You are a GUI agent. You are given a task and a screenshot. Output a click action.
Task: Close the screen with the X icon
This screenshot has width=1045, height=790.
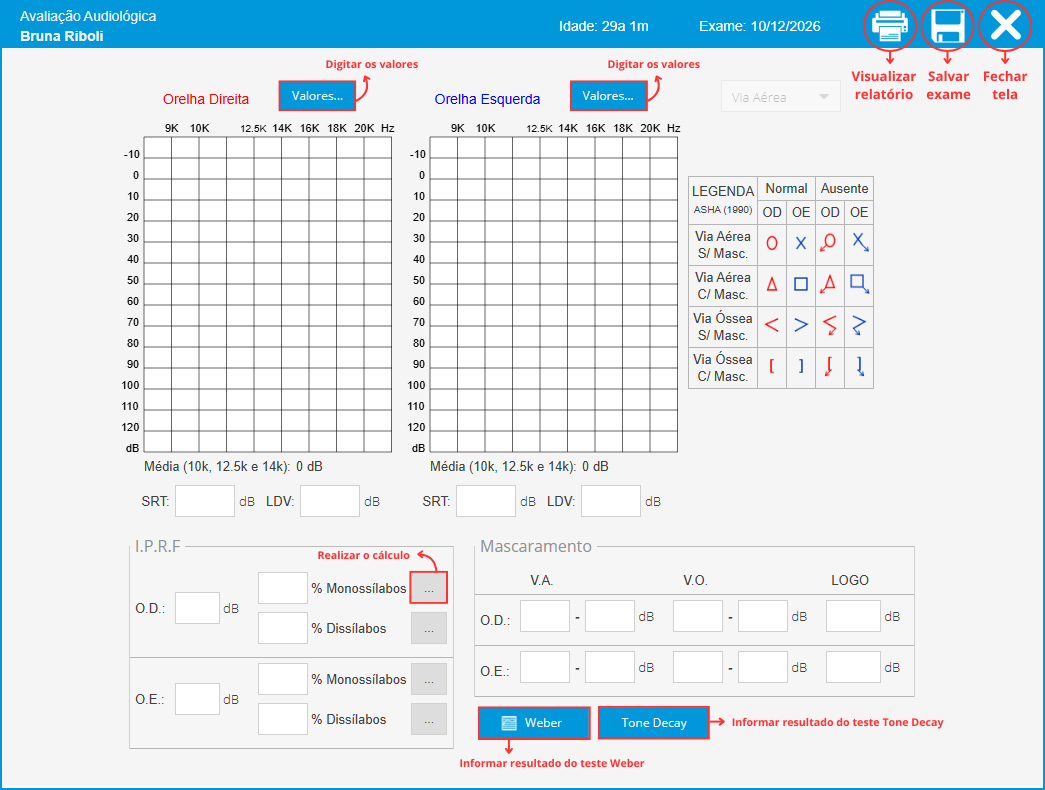(x=1004, y=26)
